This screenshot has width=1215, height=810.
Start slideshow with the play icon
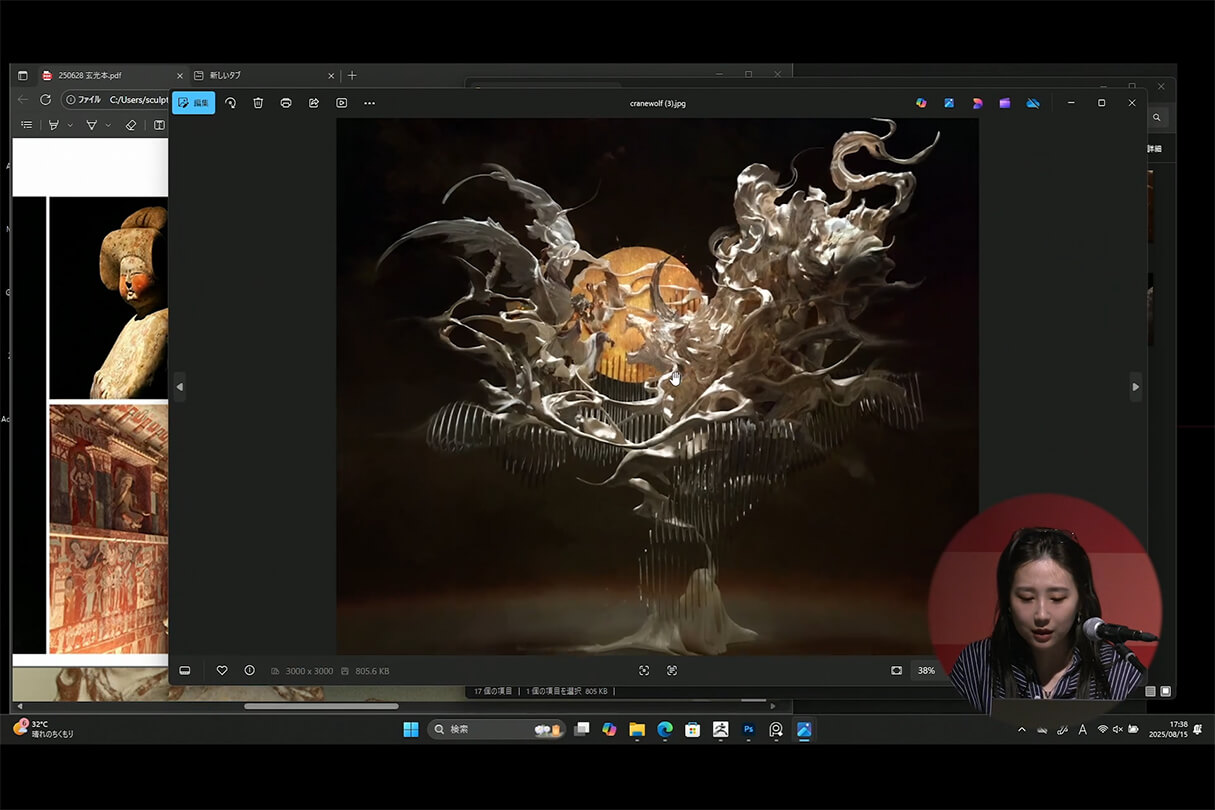point(342,103)
